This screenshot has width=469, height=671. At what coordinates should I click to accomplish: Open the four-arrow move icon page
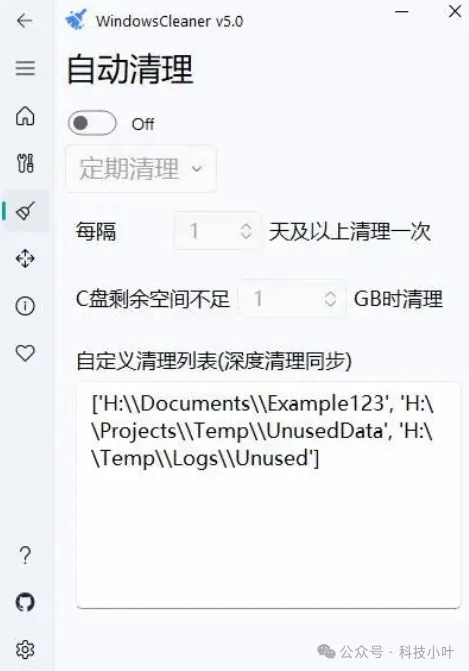(25, 258)
